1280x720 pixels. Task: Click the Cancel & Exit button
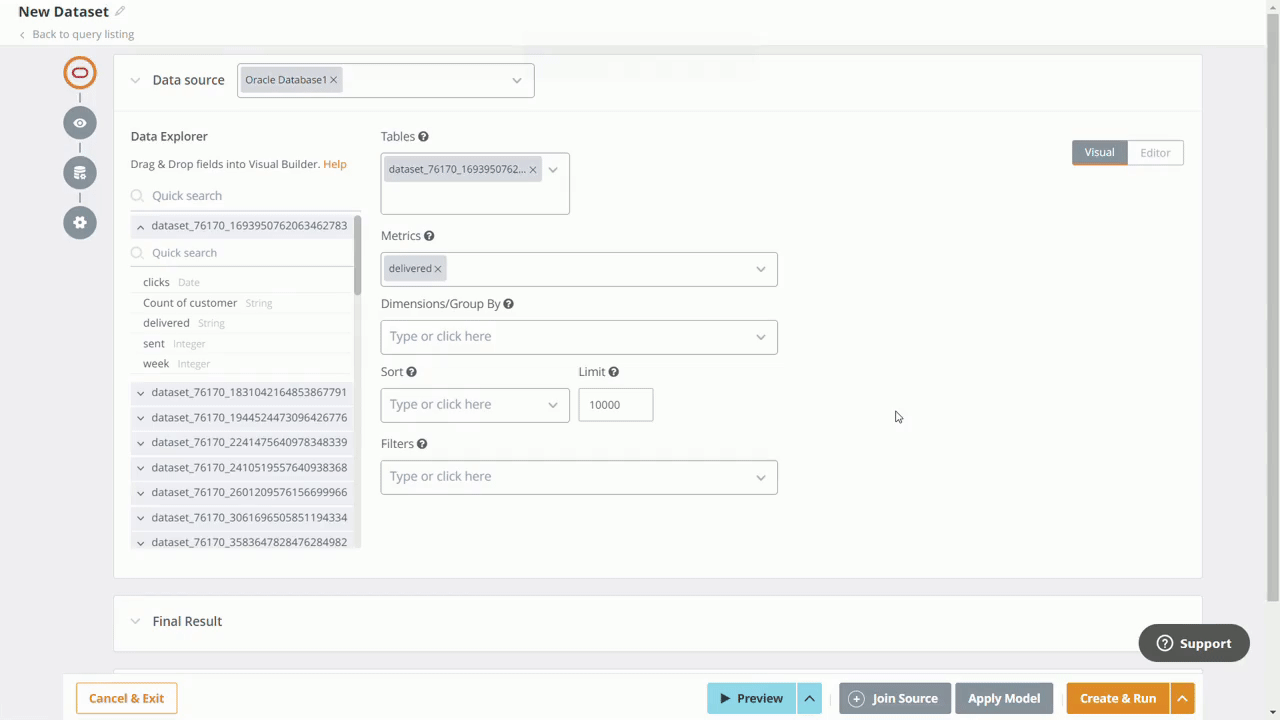pyautogui.click(x=126, y=698)
